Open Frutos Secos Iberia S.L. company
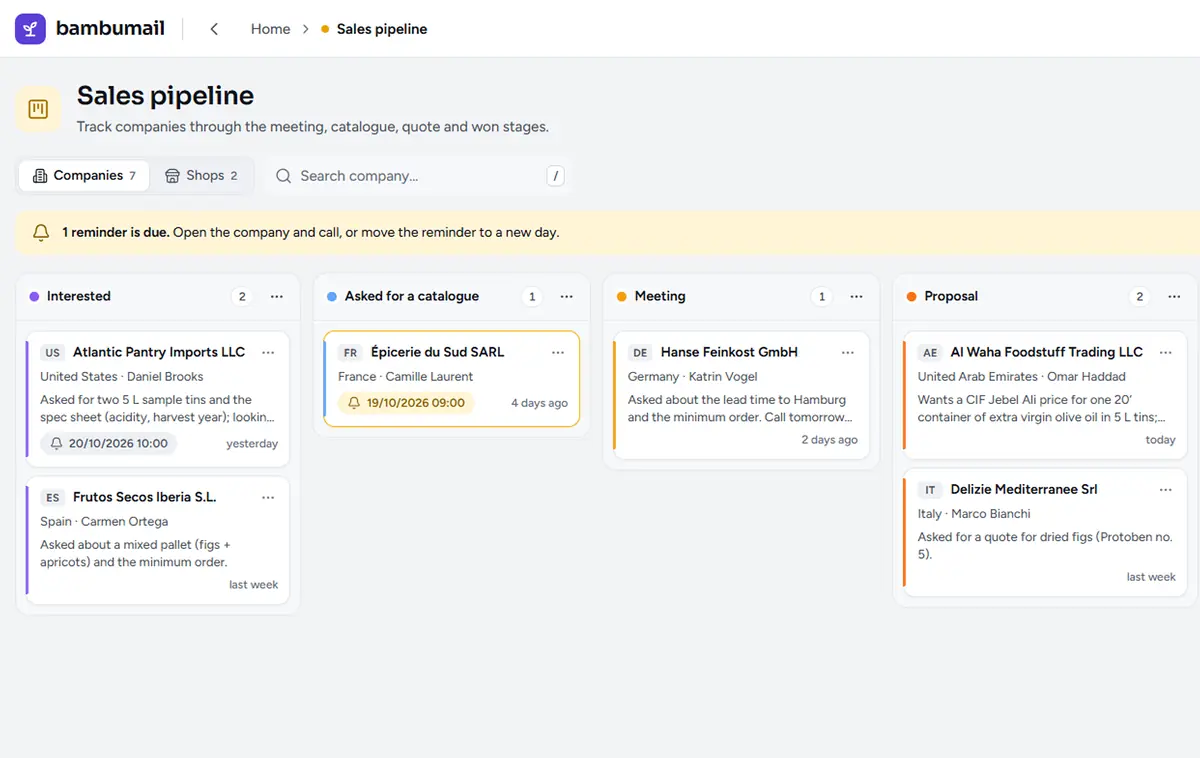 coord(145,497)
